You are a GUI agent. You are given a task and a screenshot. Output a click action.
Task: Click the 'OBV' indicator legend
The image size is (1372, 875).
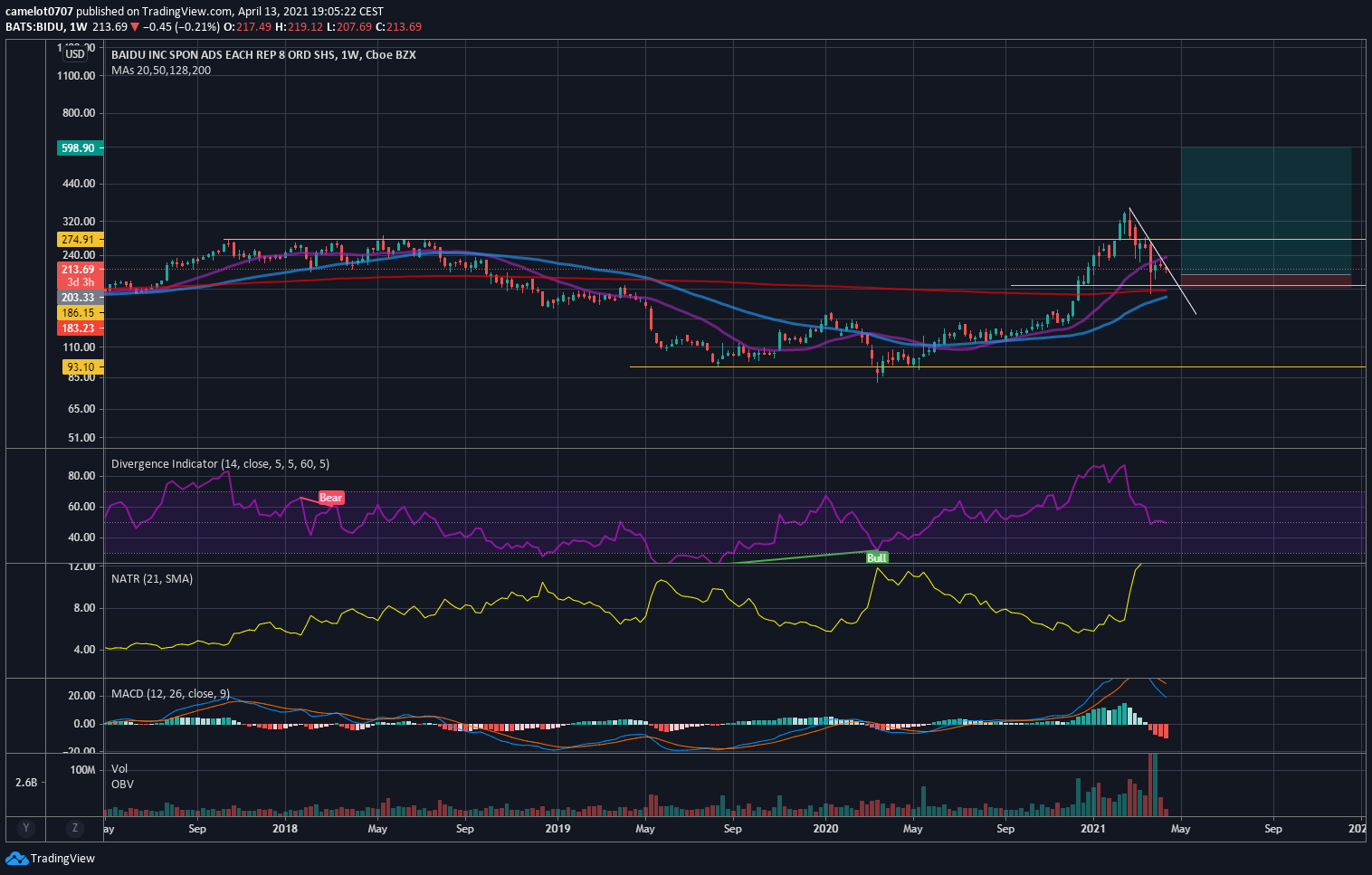point(122,784)
